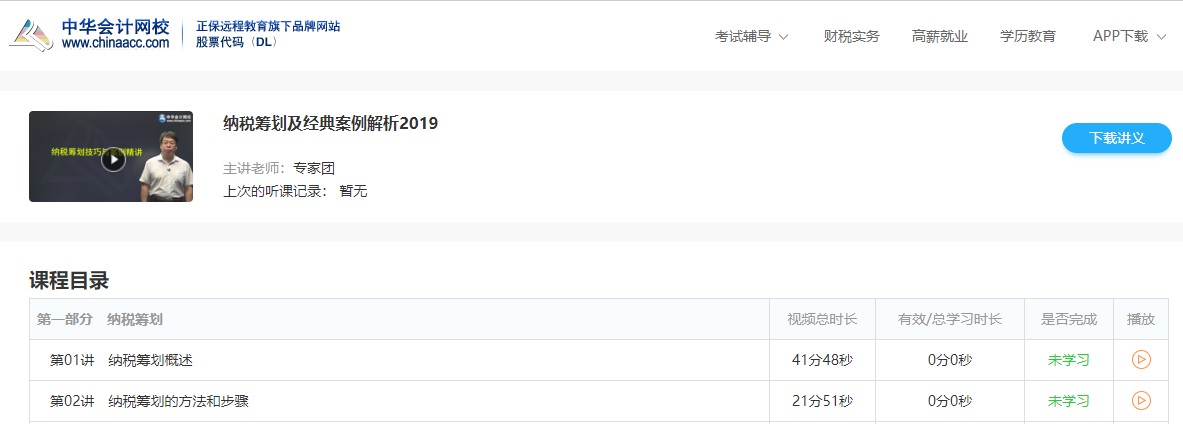The width and height of the screenshot is (1183, 424).
Task: Open lesson title 纳税筹划概述
Action: point(150,360)
